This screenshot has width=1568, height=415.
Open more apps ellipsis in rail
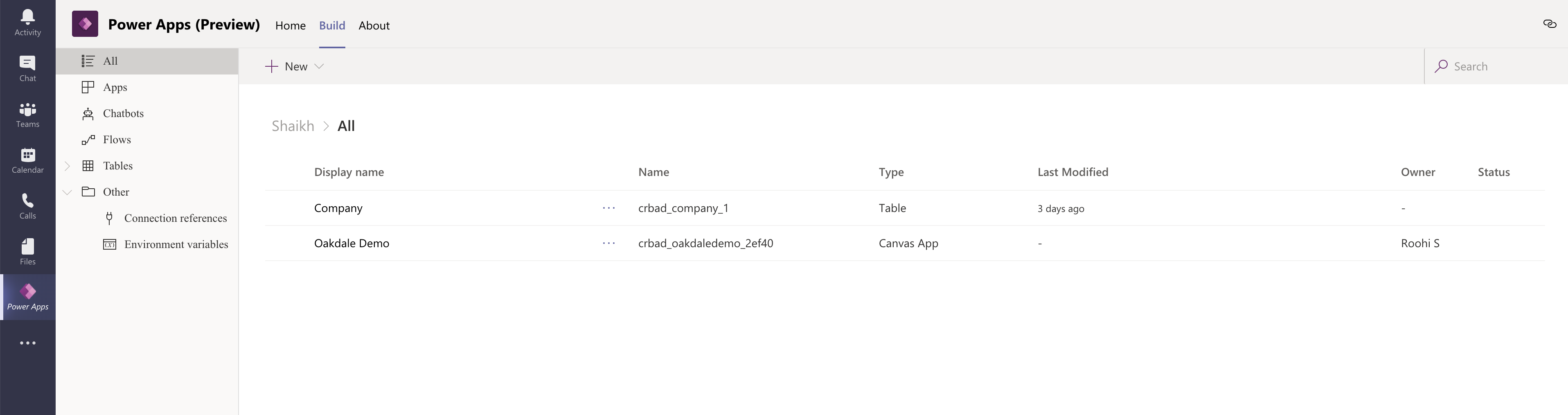click(27, 343)
